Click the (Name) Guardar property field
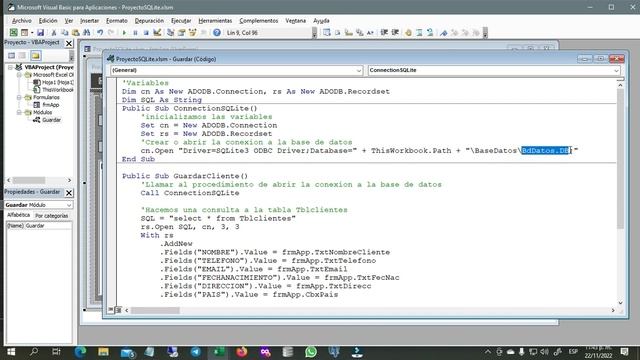The image size is (640, 360). pos(39,226)
